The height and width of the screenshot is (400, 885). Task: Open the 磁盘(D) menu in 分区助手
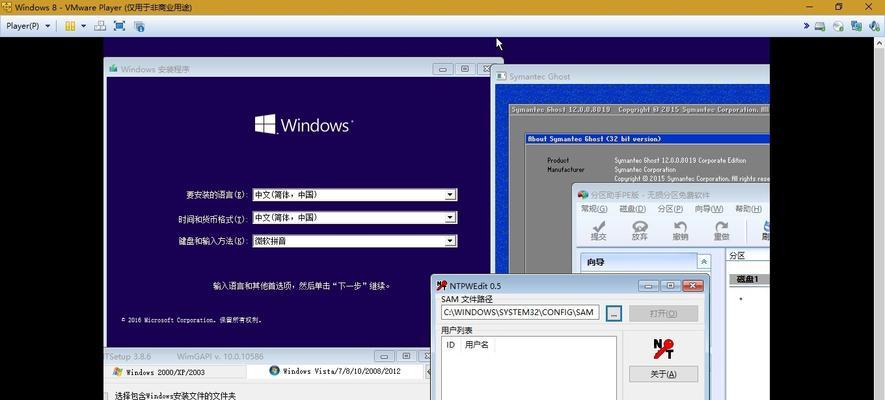point(632,209)
